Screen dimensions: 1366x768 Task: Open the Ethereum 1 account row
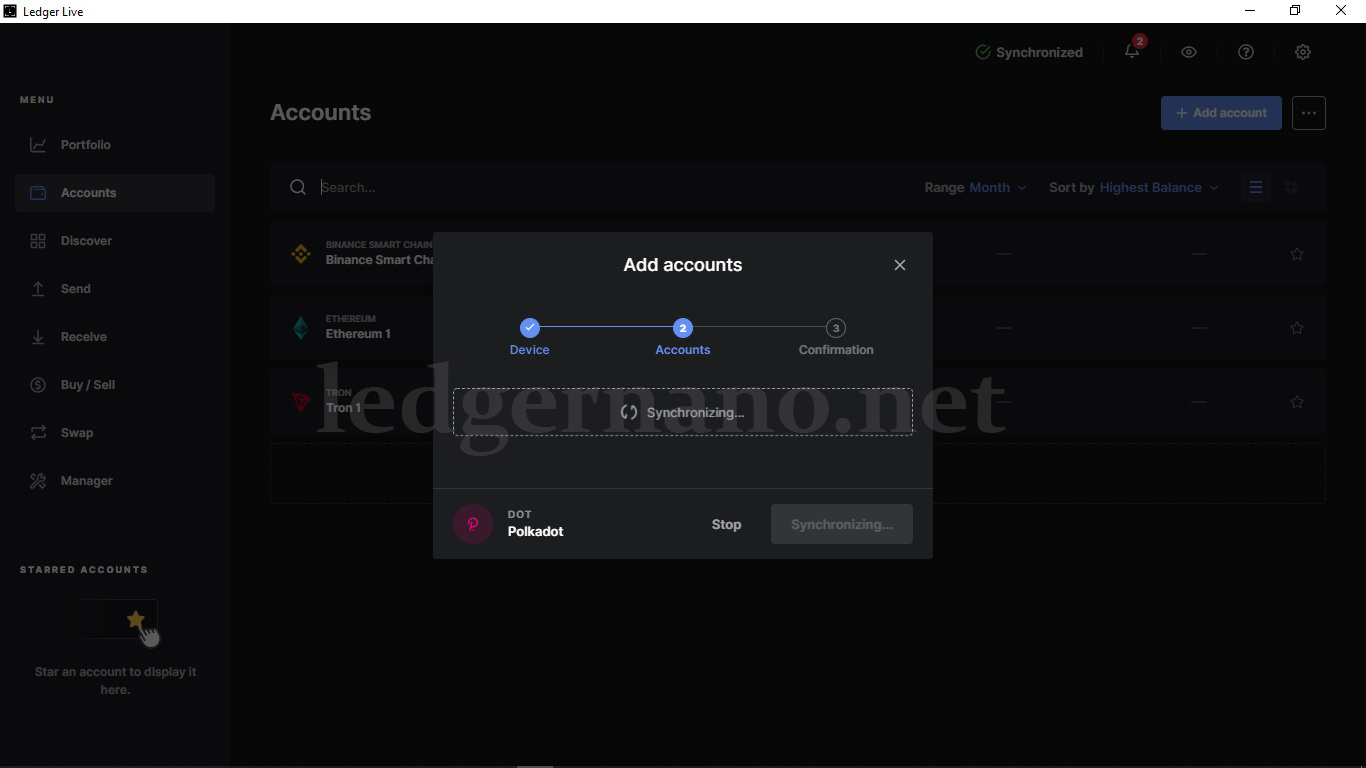pyautogui.click(x=798, y=328)
